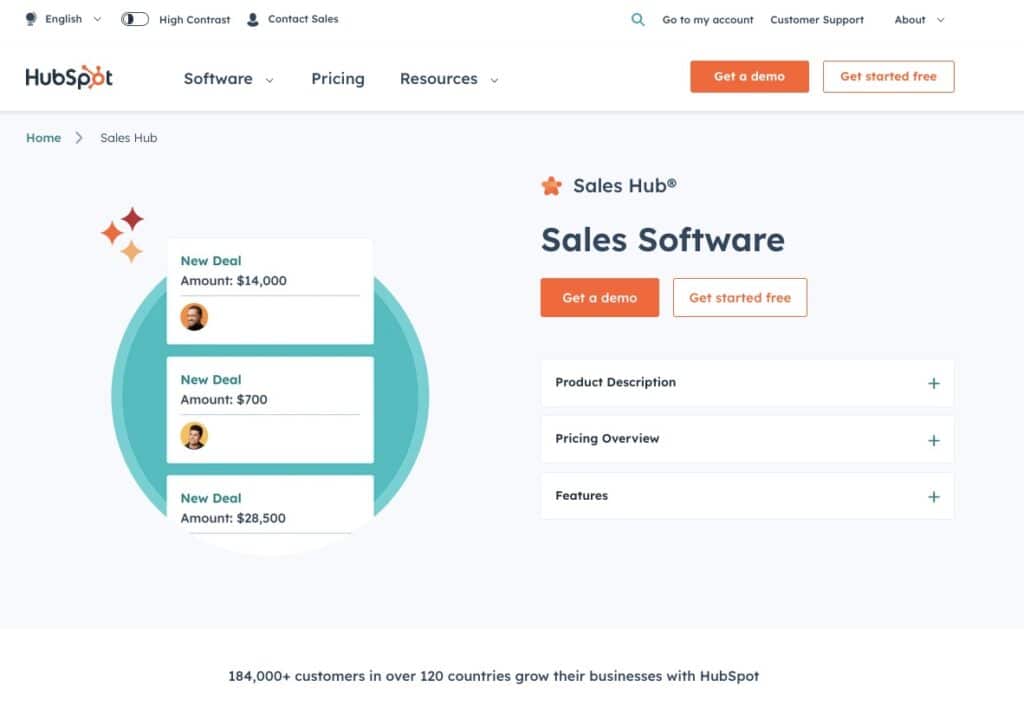Viewport: 1024px width, 706px height.
Task: Click the Sales Hub® product label
Action: [625, 186]
